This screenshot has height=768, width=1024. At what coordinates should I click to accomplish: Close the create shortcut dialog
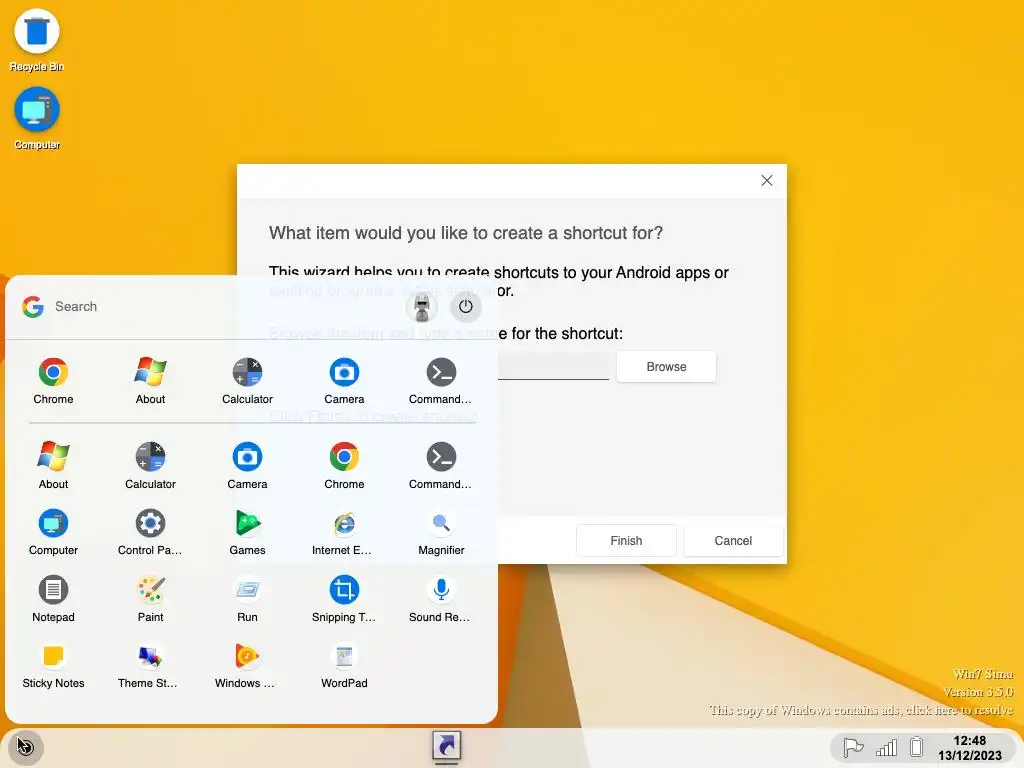pos(767,180)
